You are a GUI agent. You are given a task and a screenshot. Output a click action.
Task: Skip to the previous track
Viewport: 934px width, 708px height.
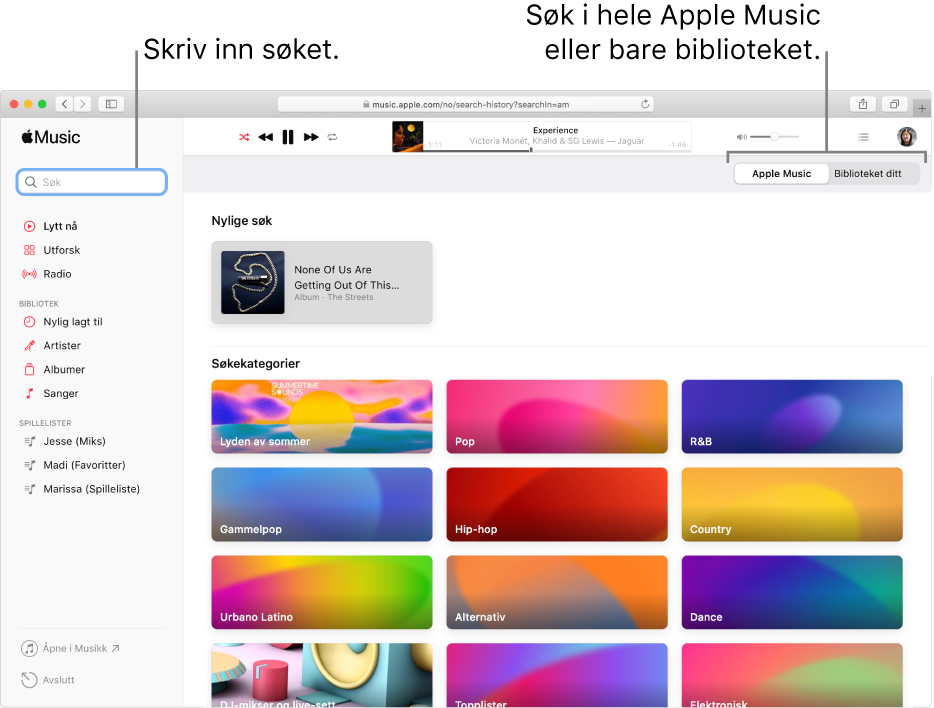[266, 137]
